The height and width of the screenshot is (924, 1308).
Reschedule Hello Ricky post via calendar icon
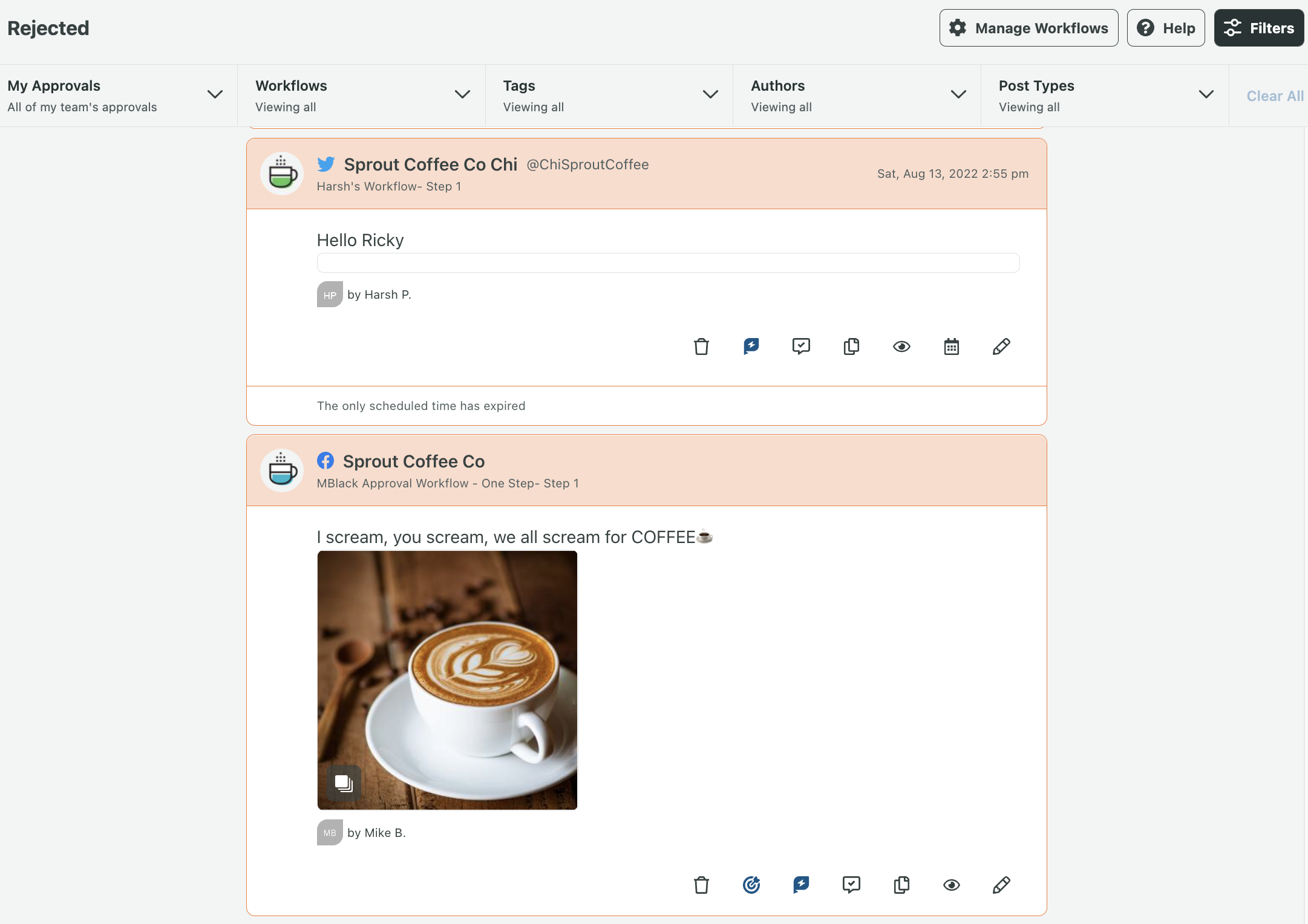coord(952,346)
